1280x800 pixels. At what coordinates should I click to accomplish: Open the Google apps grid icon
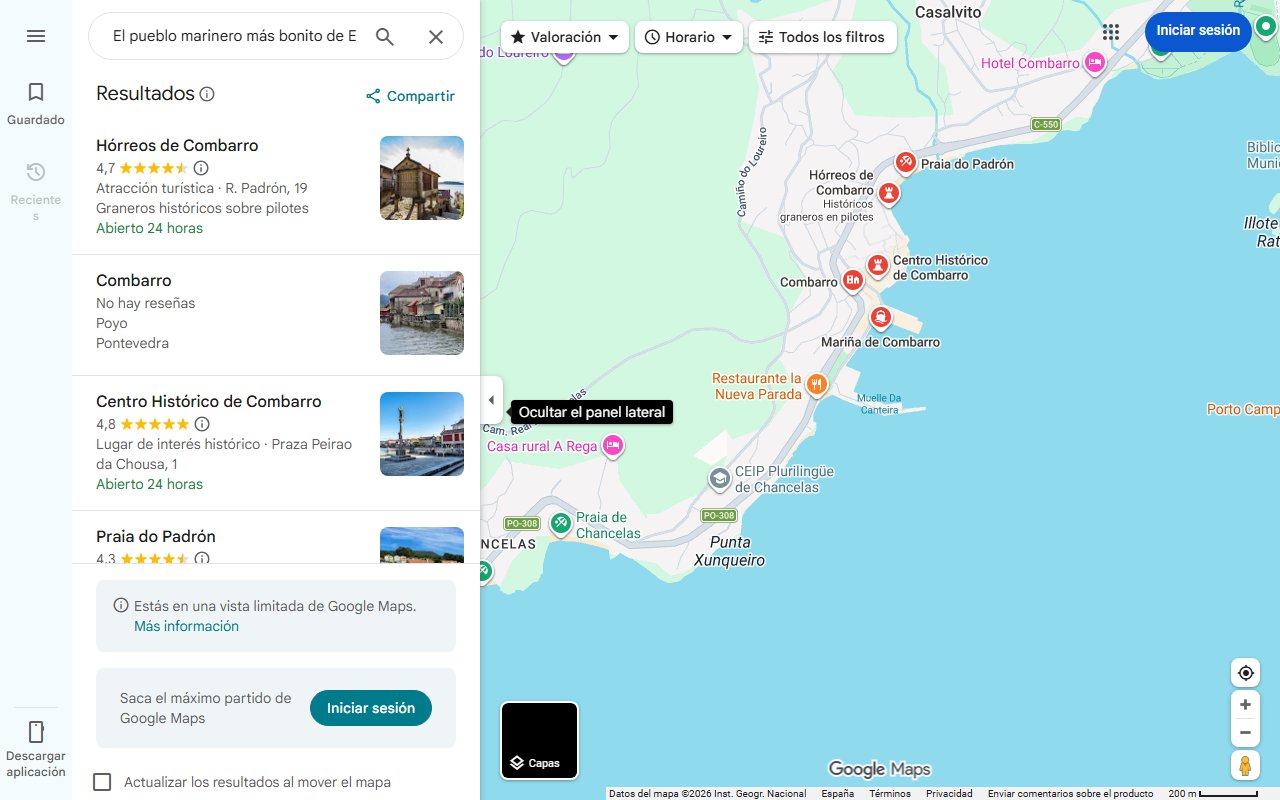coord(1110,32)
